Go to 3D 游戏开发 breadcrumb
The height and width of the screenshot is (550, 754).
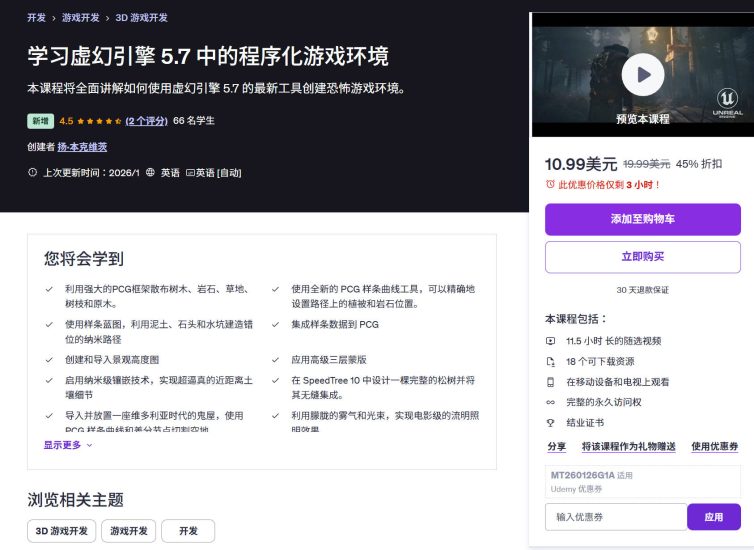(141, 18)
